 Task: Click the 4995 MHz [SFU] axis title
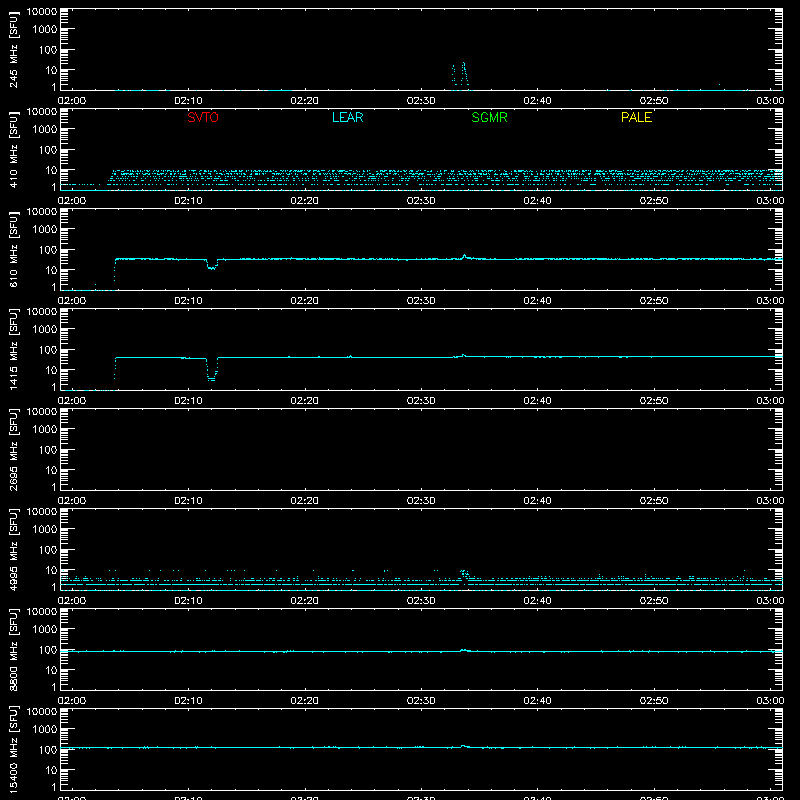coord(13,549)
